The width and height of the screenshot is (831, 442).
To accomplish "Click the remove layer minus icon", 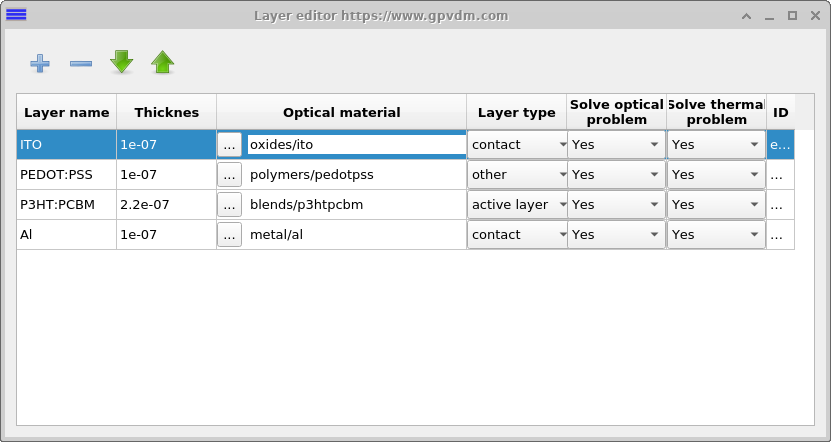I will tap(81, 64).
